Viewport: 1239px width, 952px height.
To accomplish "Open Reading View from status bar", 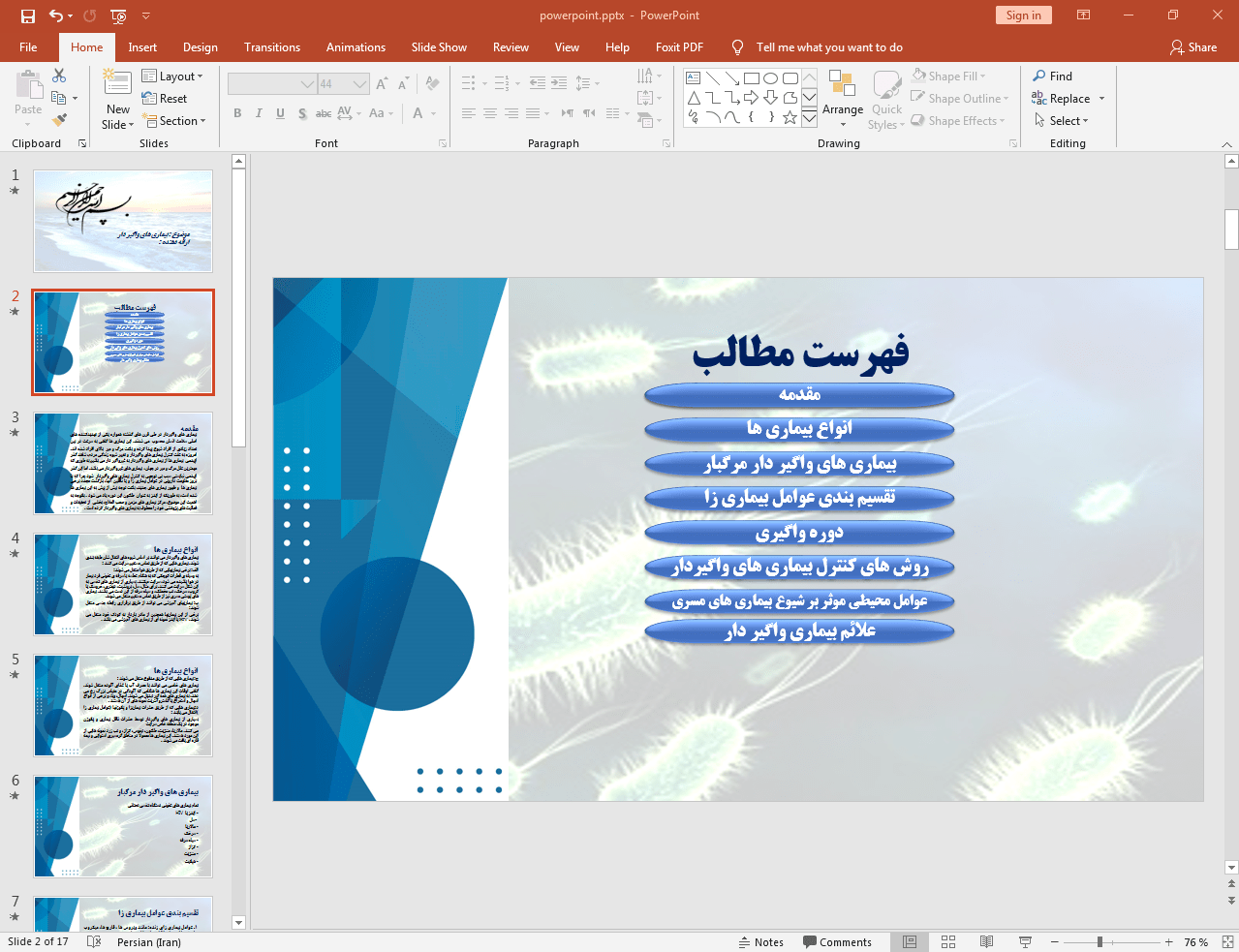I will point(986,941).
